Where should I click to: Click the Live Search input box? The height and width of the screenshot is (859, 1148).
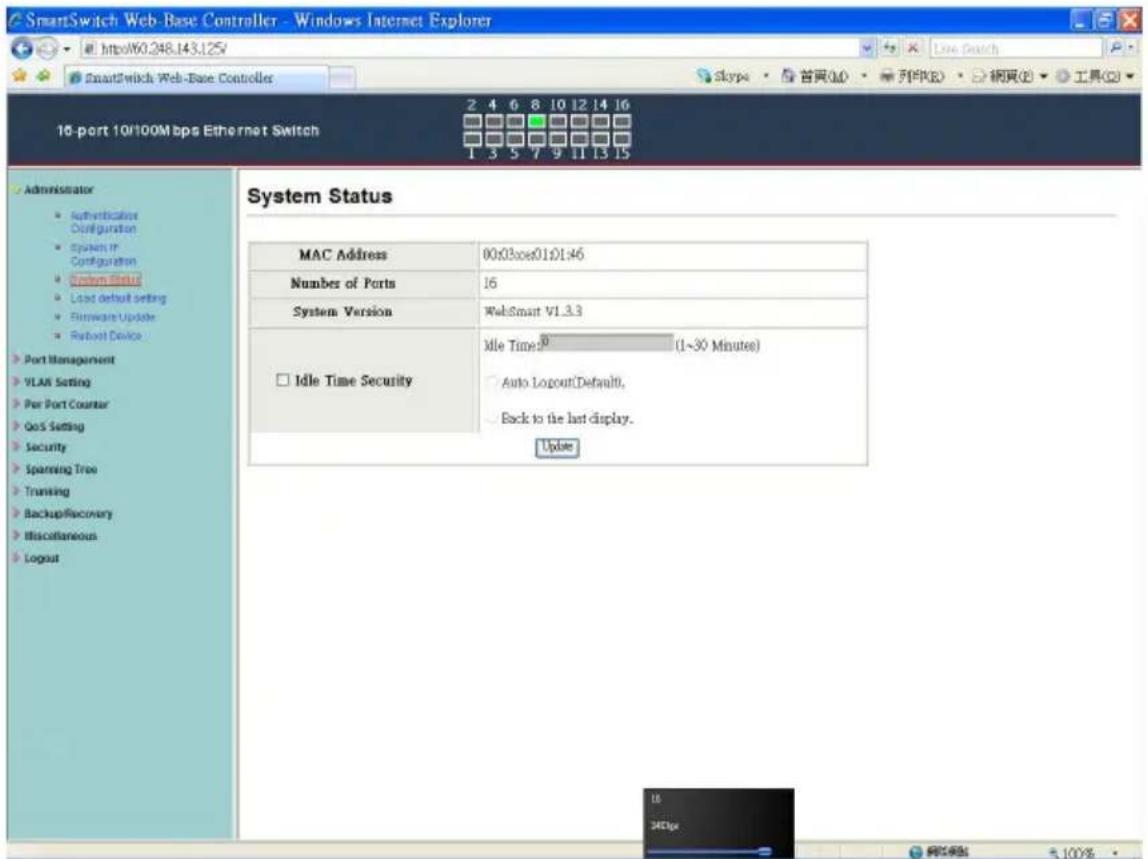(1016, 48)
